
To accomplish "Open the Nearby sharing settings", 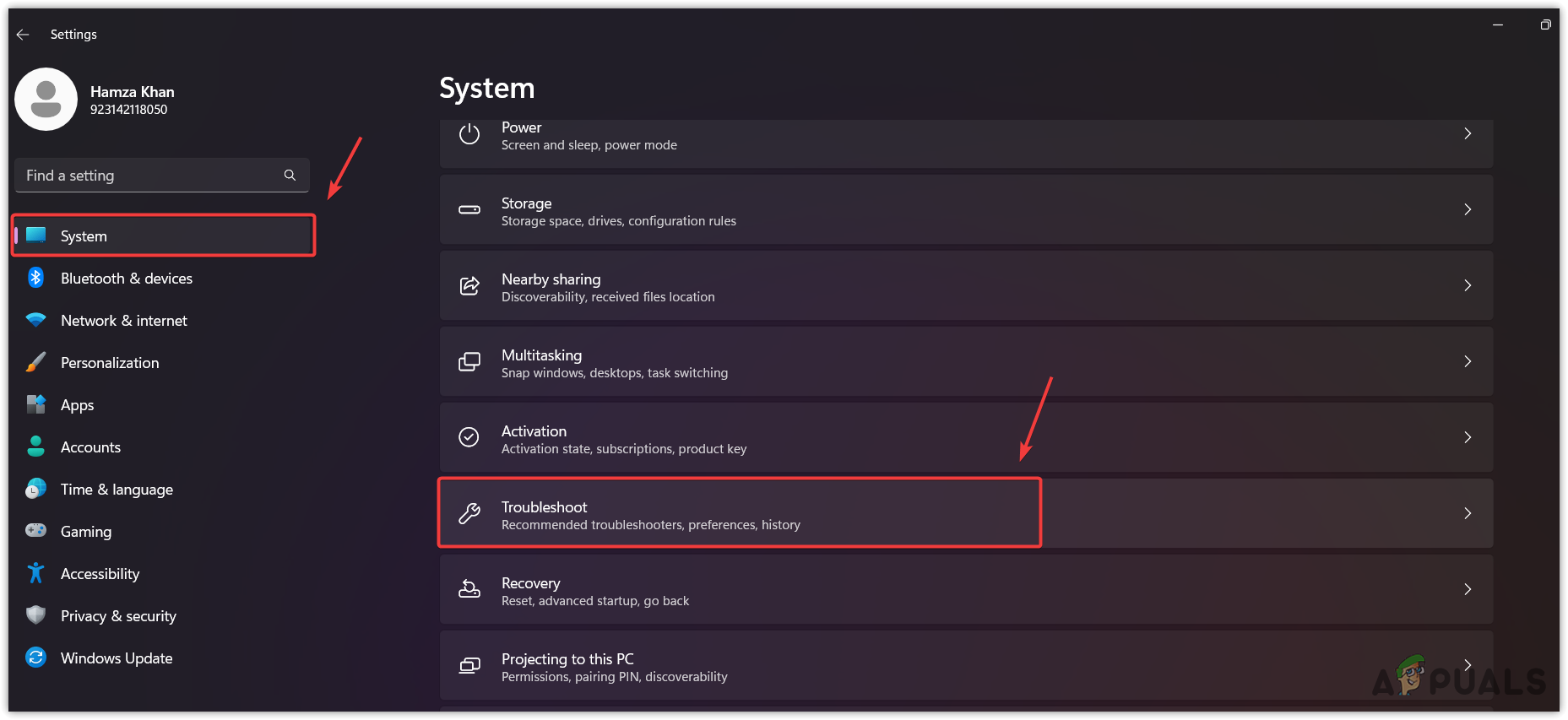I will (x=965, y=286).
